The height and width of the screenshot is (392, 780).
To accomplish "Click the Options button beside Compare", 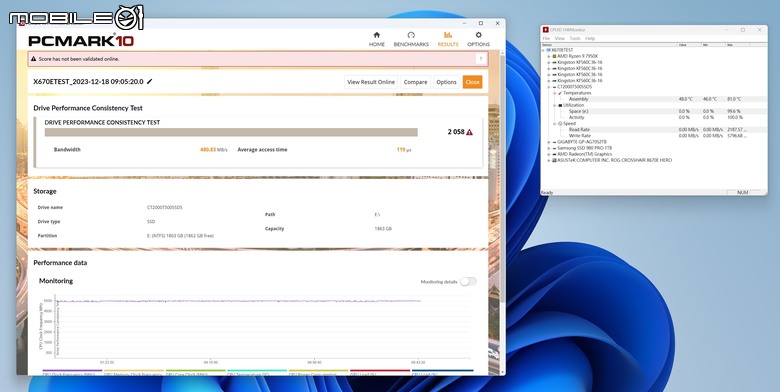I will [446, 82].
